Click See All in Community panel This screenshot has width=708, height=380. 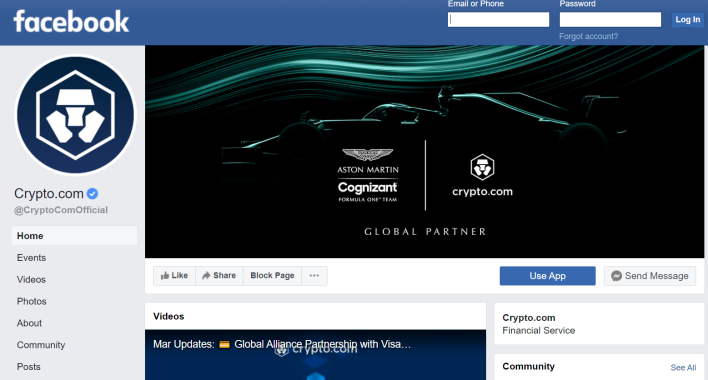[x=683, y=367]
